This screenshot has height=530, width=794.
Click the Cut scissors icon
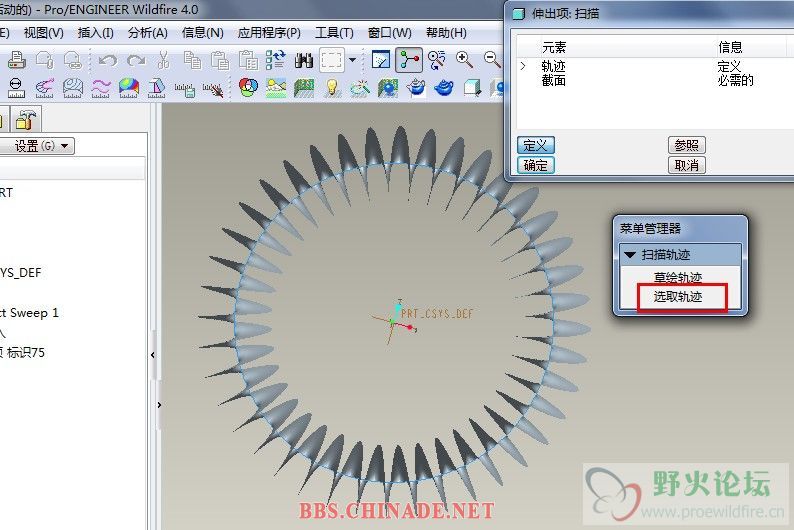click(164, 60)
